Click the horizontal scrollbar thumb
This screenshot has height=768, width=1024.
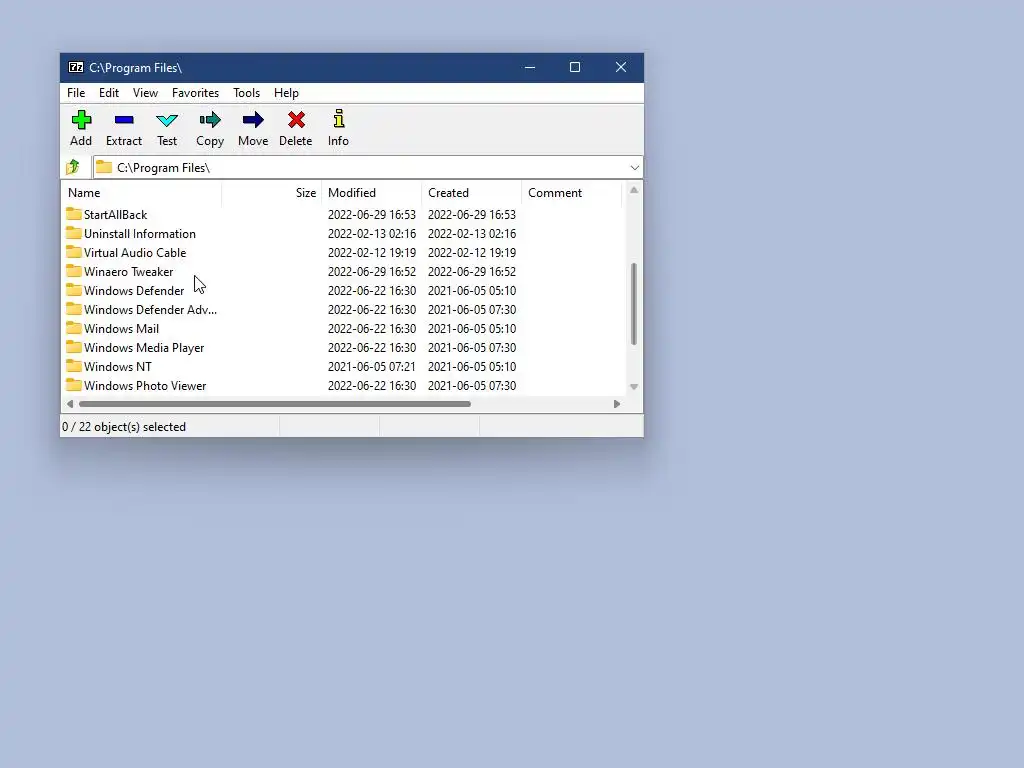coord(274,404)
